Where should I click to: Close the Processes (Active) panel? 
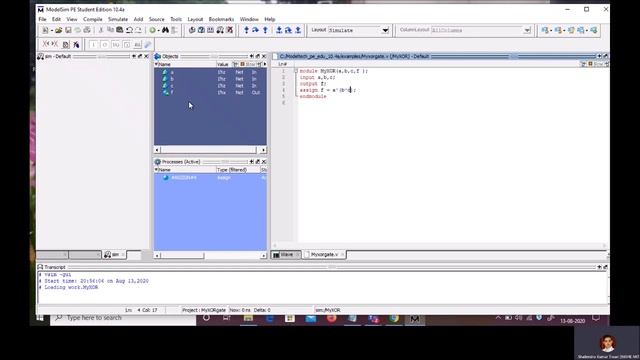tap(264, 162)
